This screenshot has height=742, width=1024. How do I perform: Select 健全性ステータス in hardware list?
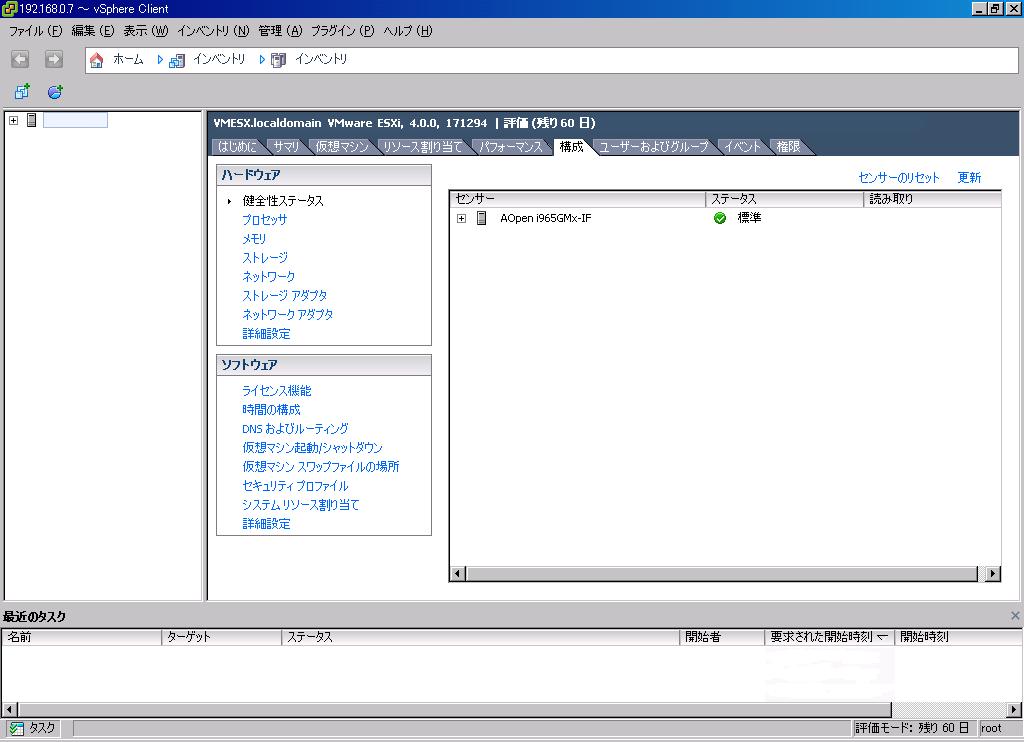tap(283, 201)
